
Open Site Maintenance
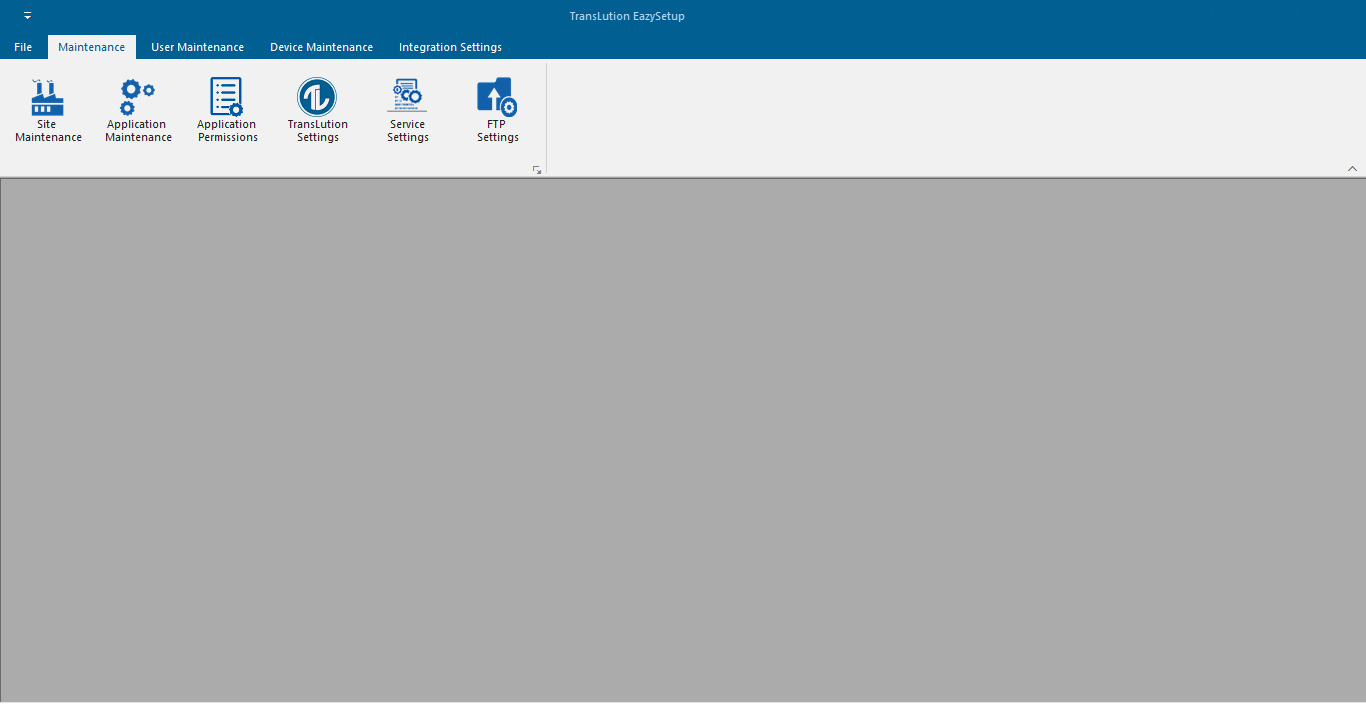click(x=47, y=108)
